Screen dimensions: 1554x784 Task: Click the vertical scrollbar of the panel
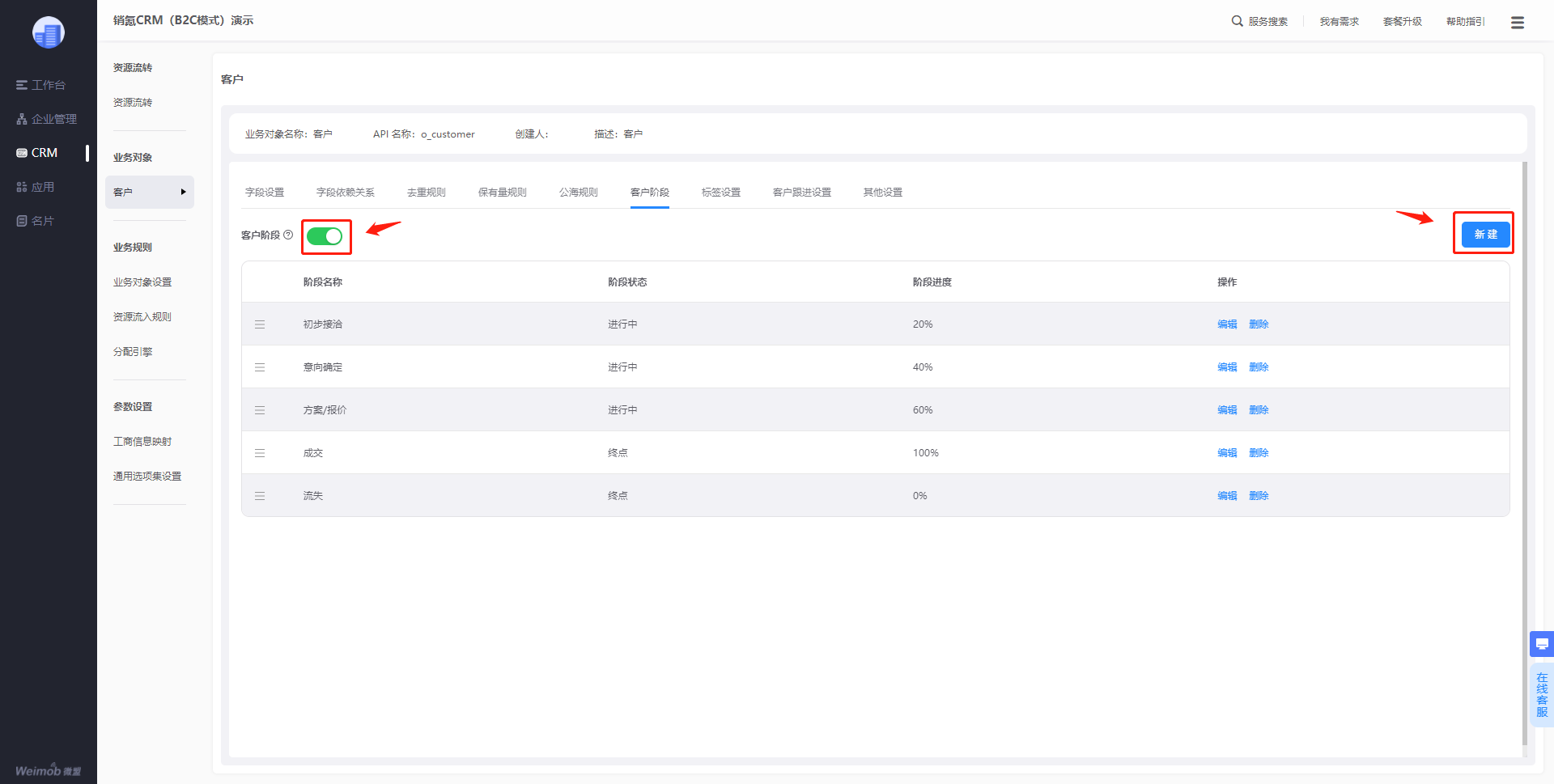pos(1525,453)
